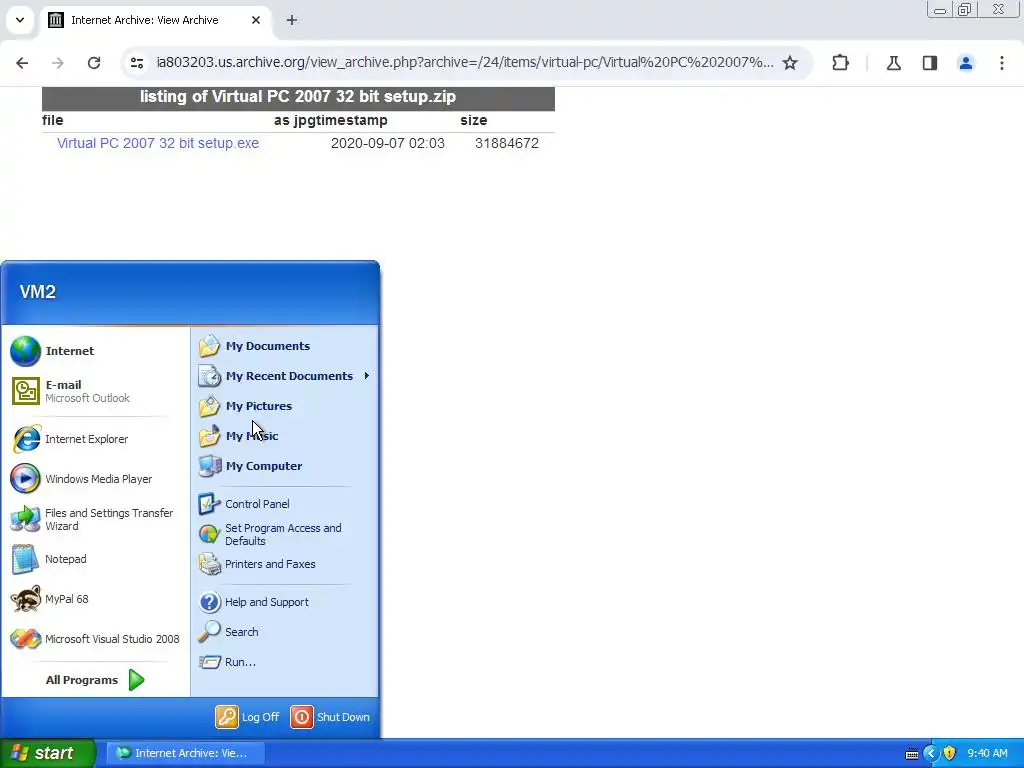
Task: Click the size column header
Action: tap(473, 120)
